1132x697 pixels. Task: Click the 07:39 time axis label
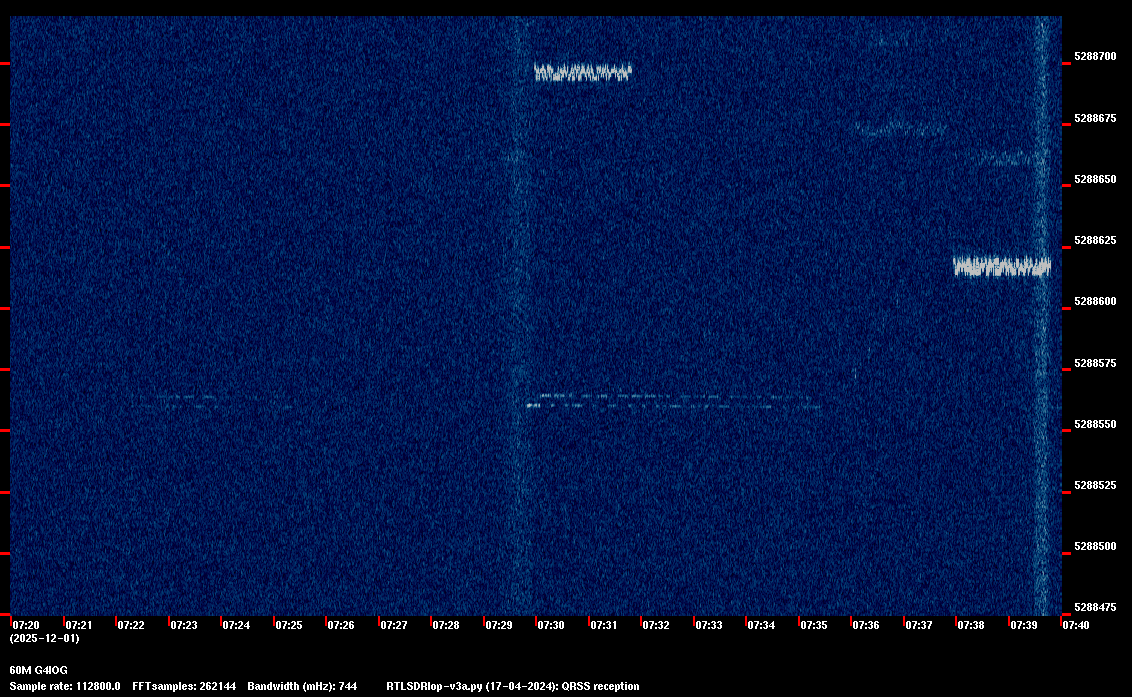pos(1024,625)
